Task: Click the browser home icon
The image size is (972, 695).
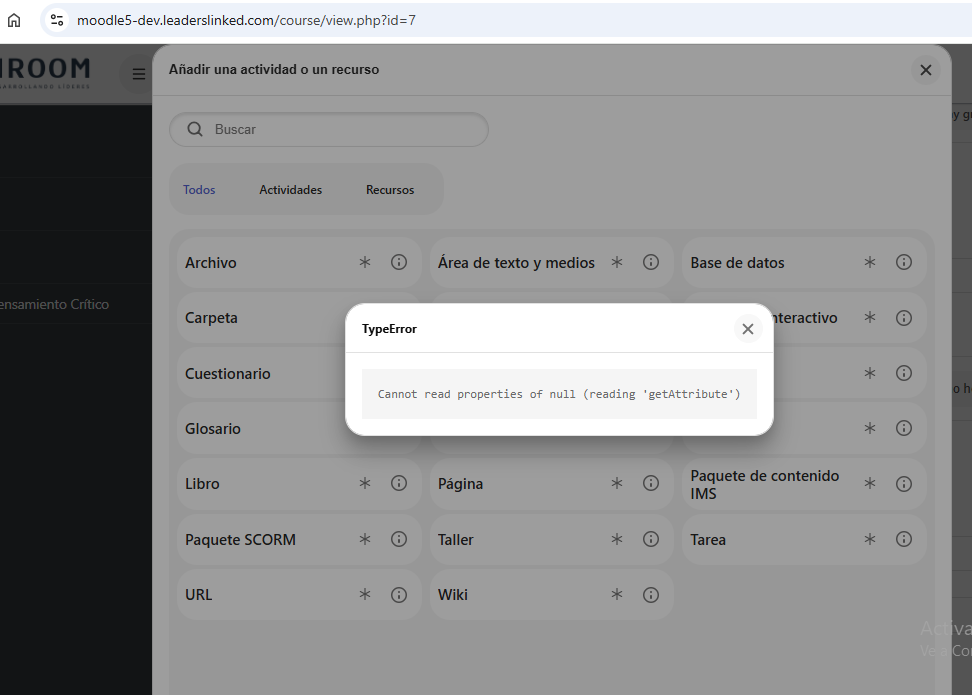Action: pos(14,20)
